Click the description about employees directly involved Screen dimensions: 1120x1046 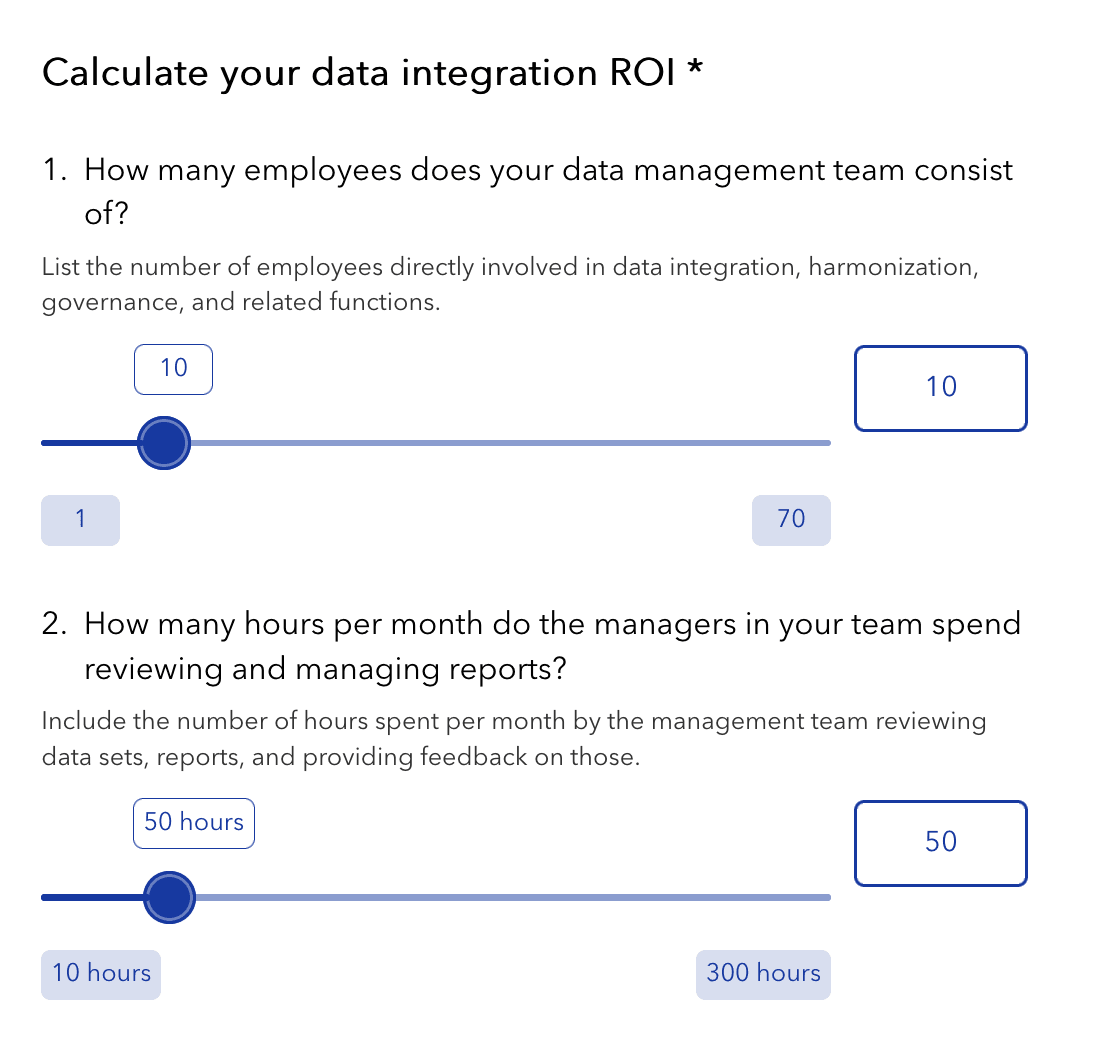pos(510,284)
